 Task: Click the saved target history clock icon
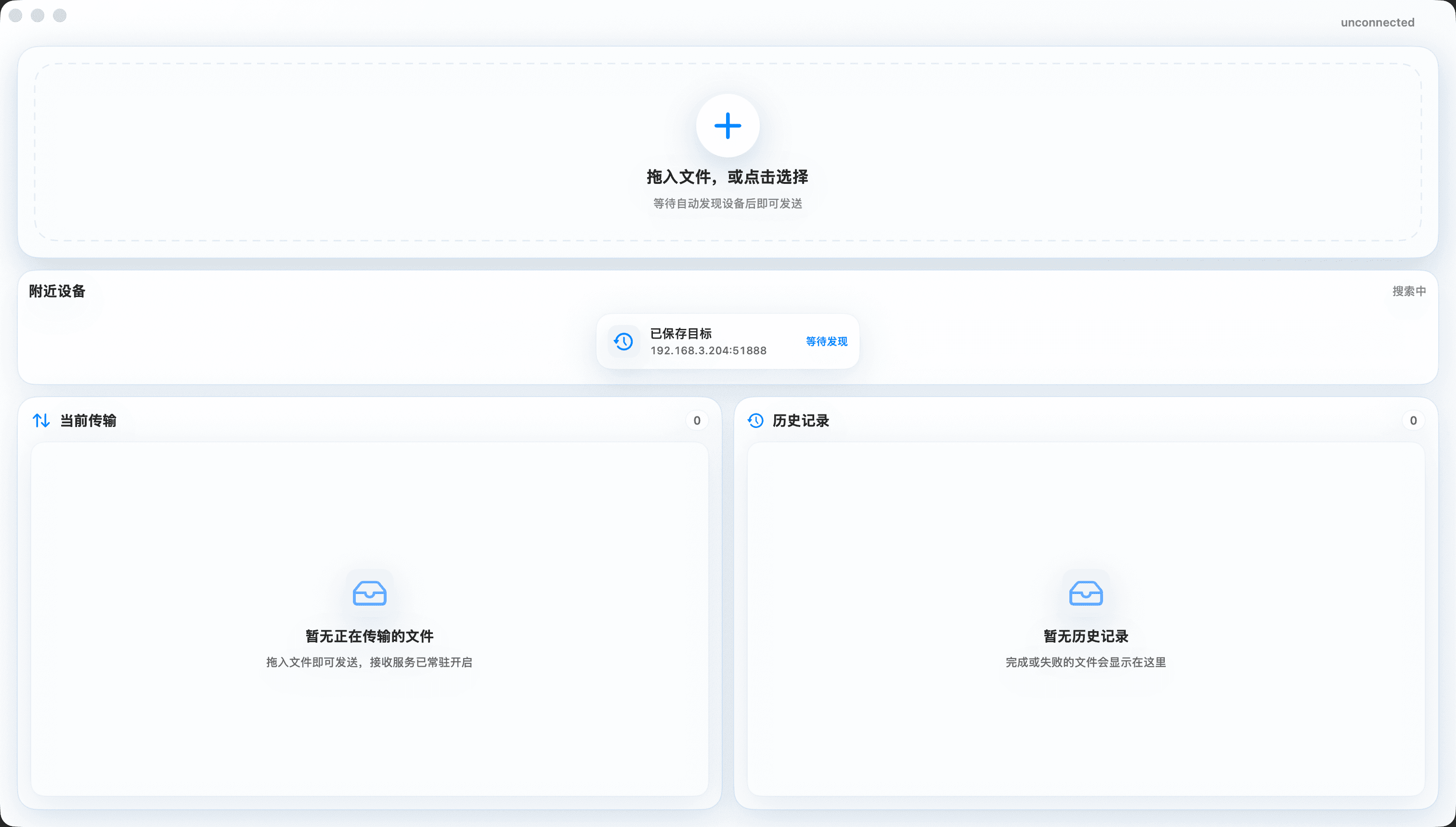pos(623,341)
